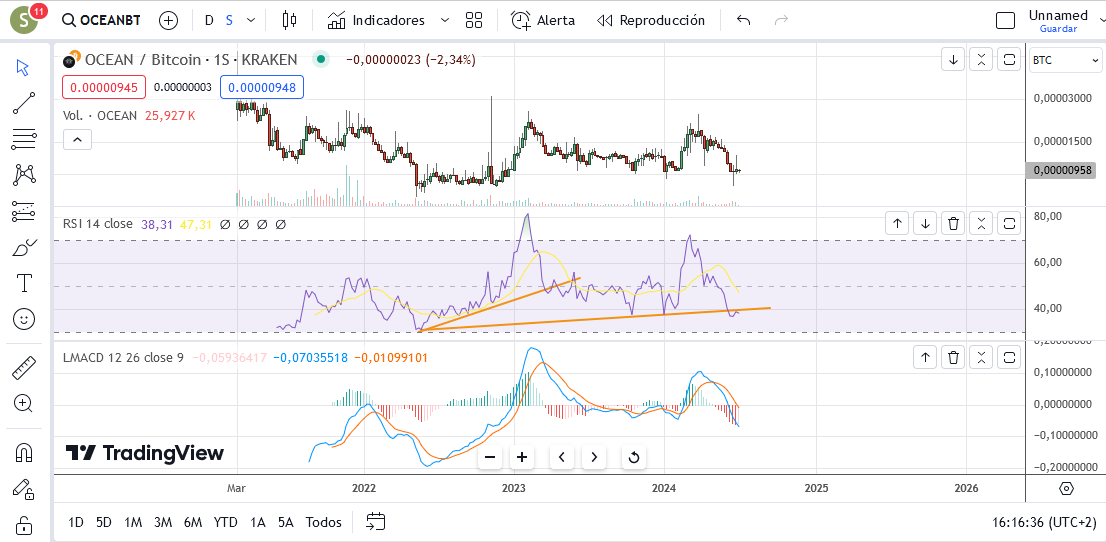Select the cursor arrow tool
The image size is (1106, 542).
click(x=23, y=68)
